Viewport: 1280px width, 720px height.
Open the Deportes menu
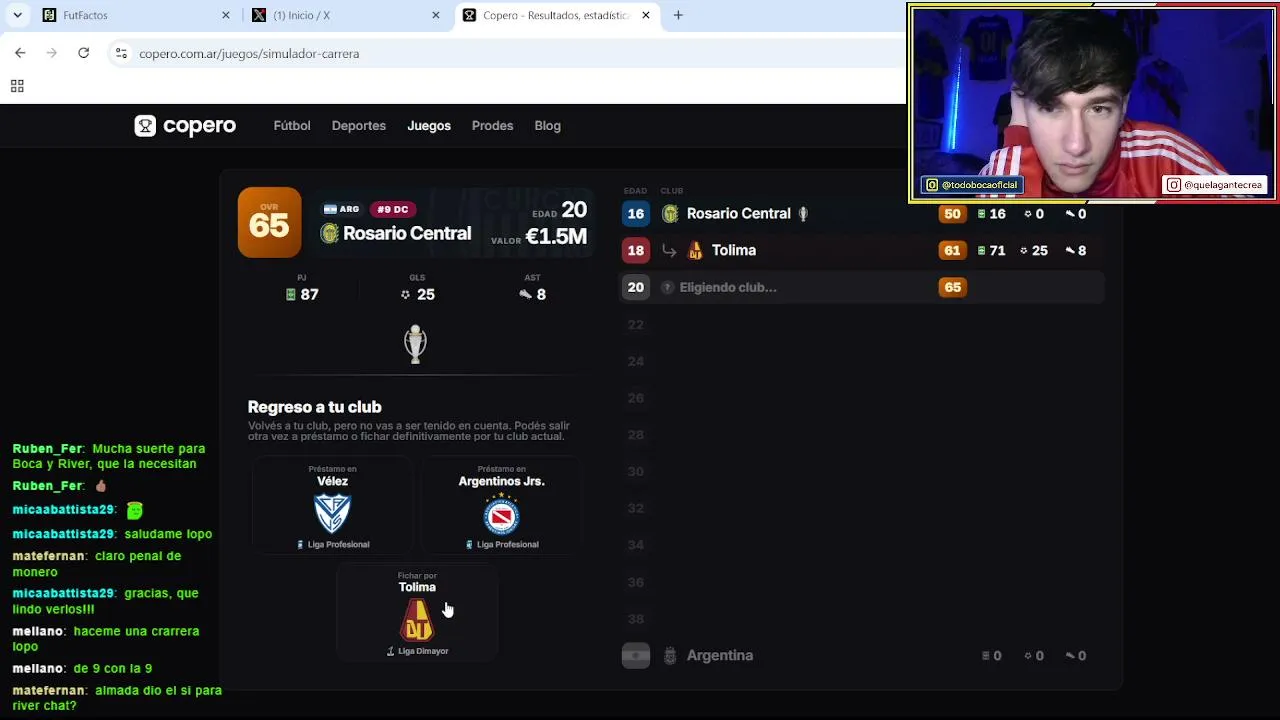point(359,126)
